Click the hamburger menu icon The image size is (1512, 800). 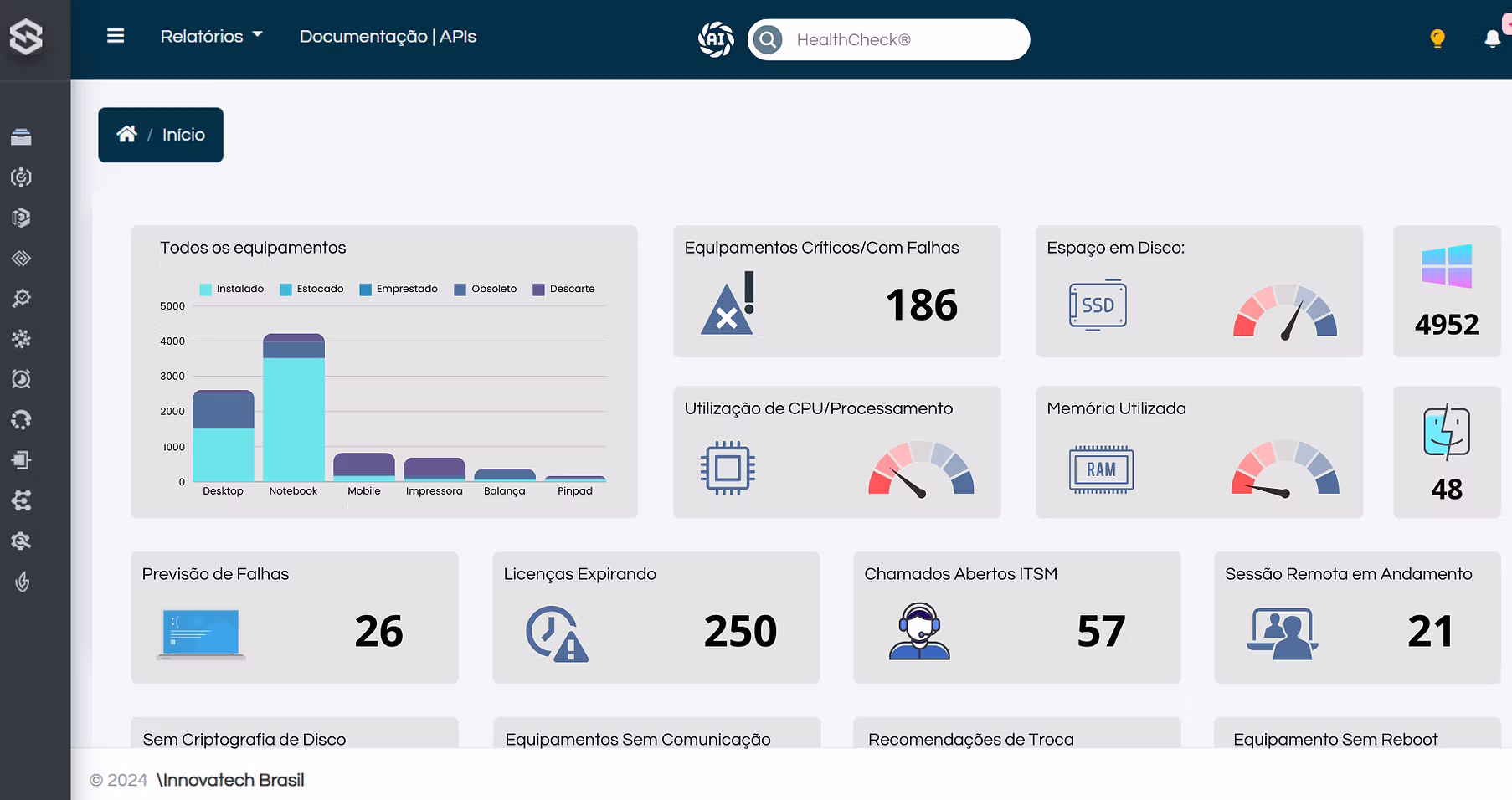point(116,36)
